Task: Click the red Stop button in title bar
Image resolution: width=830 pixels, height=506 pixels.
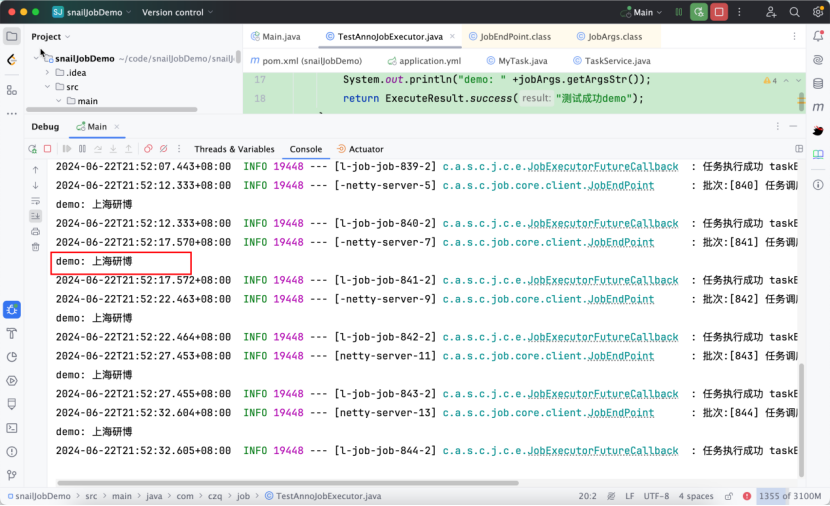Action: (x=719, y=12)
